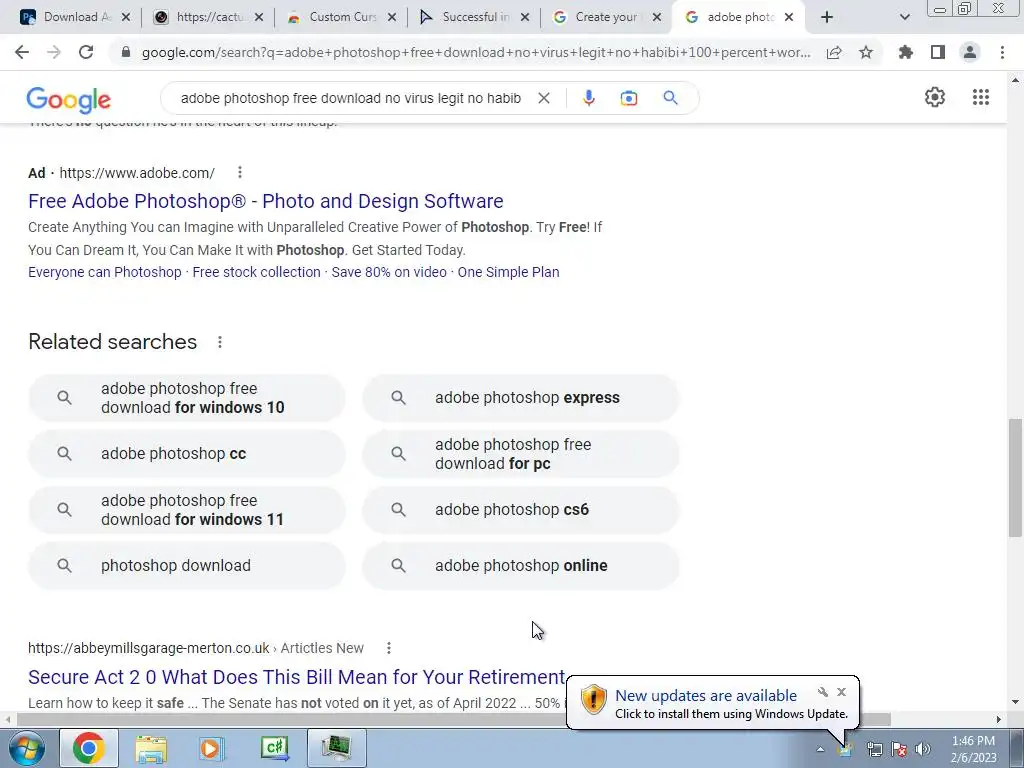The image size is (1024, 768).
Task: Open the taskbar clock showing 1:46 PM
Action: pos(973,749)
